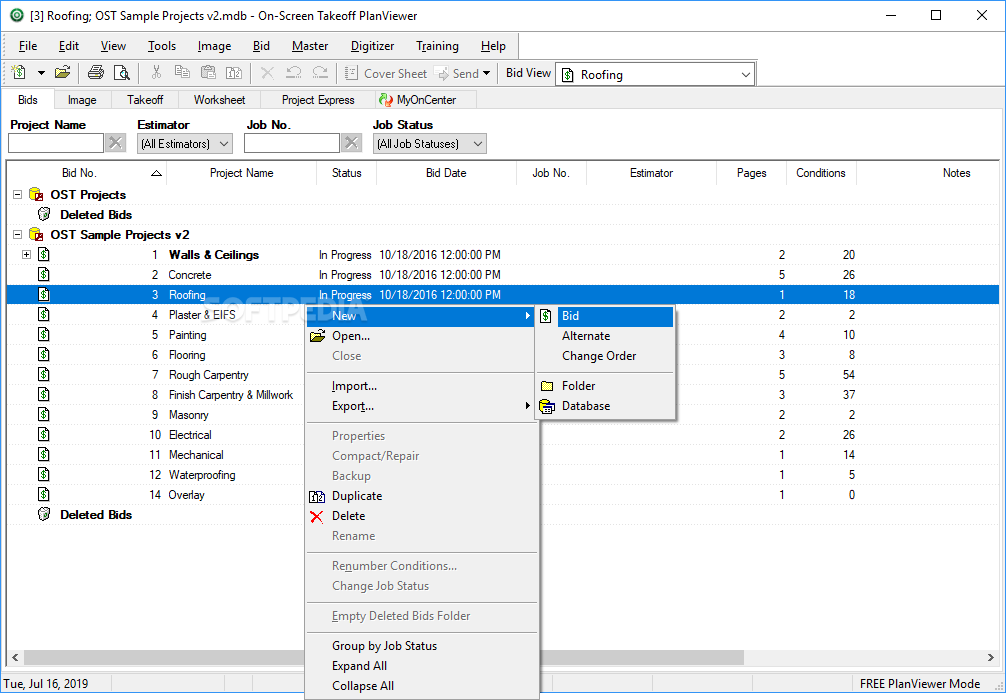This screenshot has height=700, width=1006.
Task: Open the Bid View Roofing combo box
Action: 654,74
